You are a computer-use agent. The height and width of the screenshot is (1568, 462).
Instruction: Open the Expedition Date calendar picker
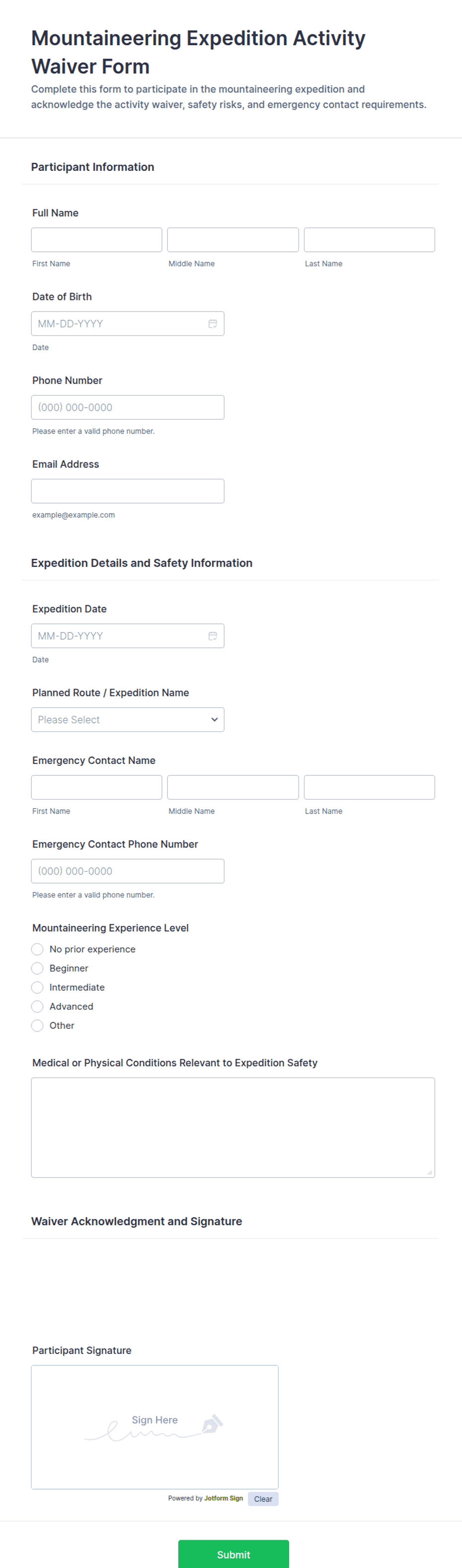[213, 635]
